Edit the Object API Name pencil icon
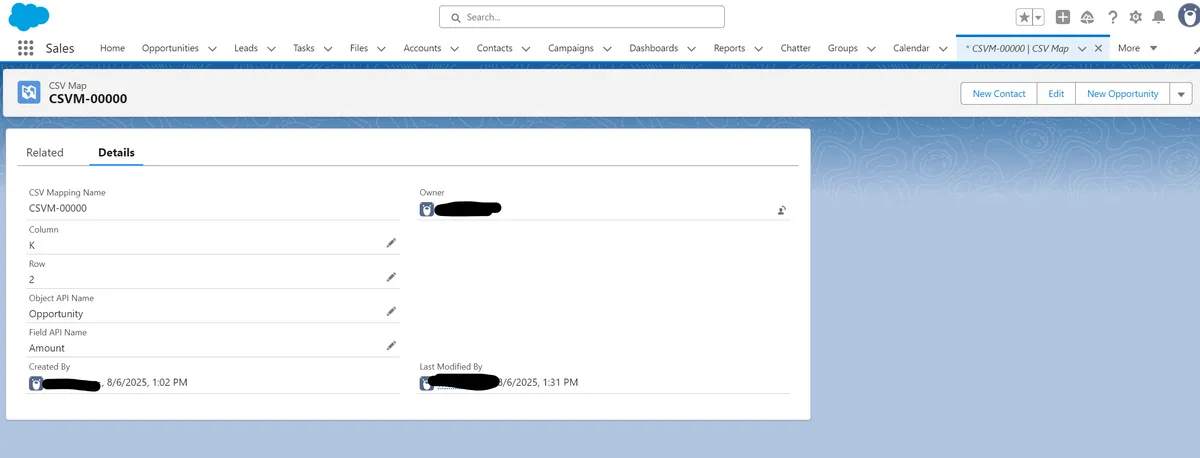 point(392,311)
